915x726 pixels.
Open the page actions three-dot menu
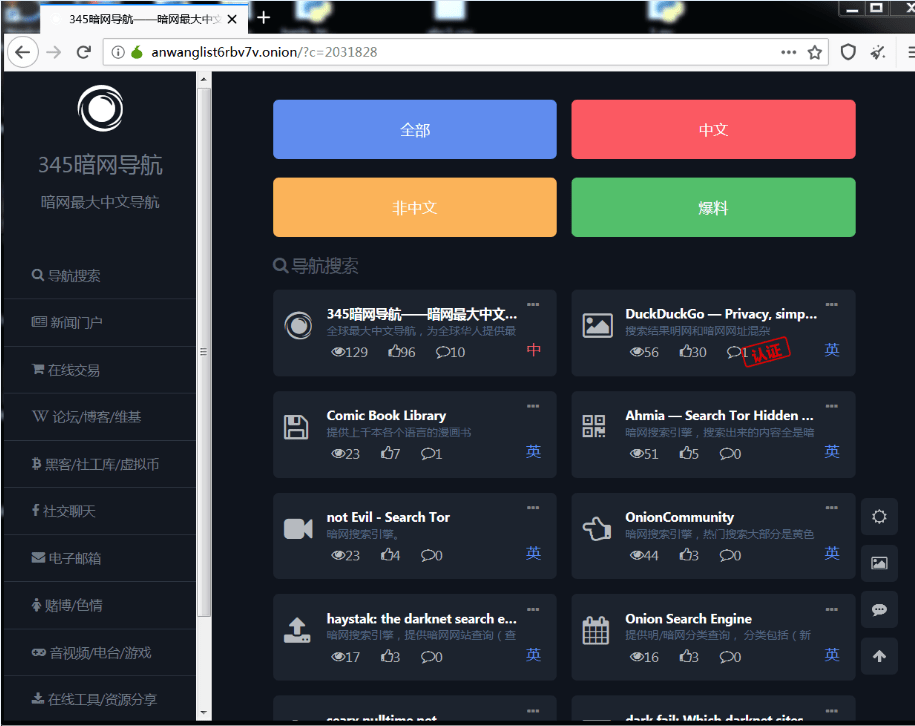pyautogui.click(x=788, y=53)
